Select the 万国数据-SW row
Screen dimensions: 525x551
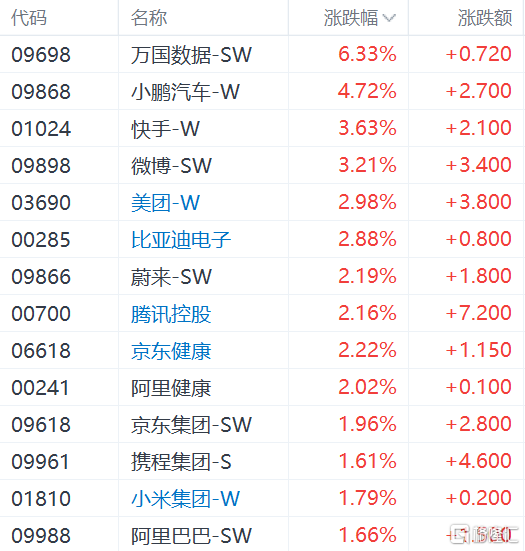[x=262, y=54]
